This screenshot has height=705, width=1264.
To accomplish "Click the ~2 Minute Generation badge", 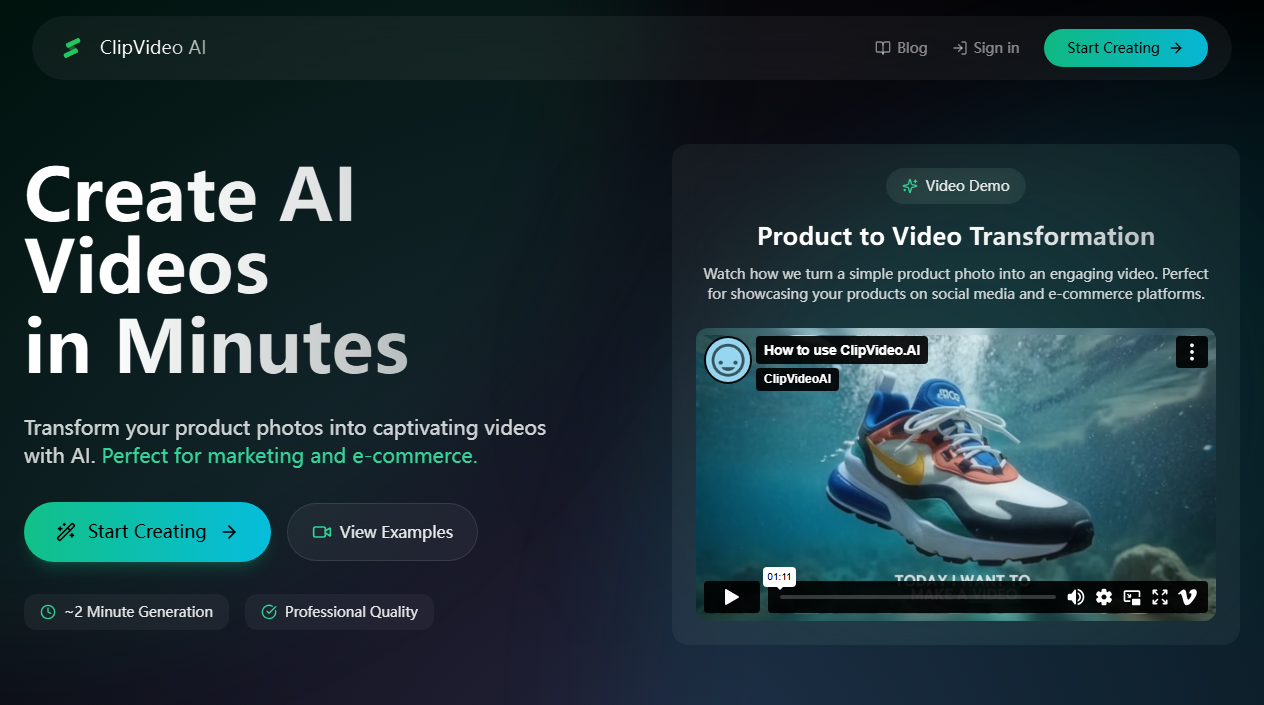I will [126, 611].
